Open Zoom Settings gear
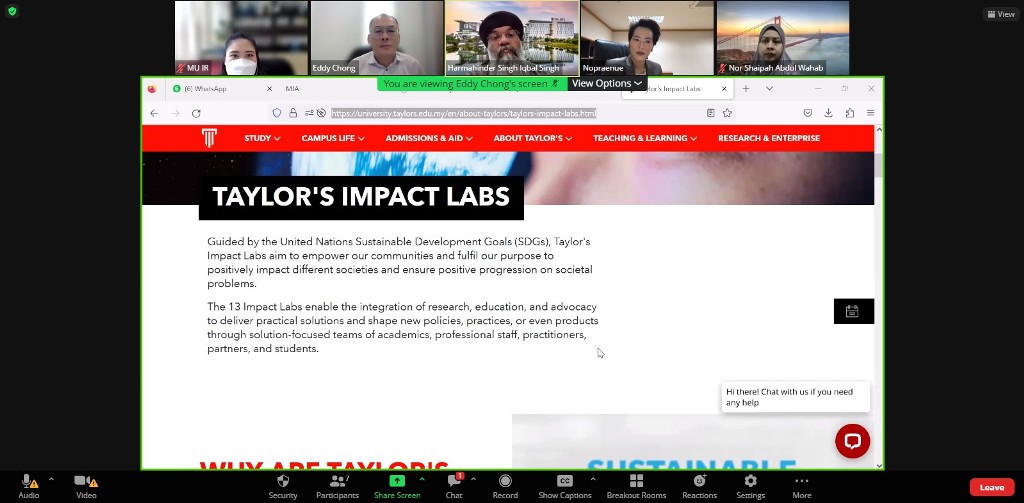Image resolution: width=1024 pixels, height=503 pixels. (x=750, y=481)
